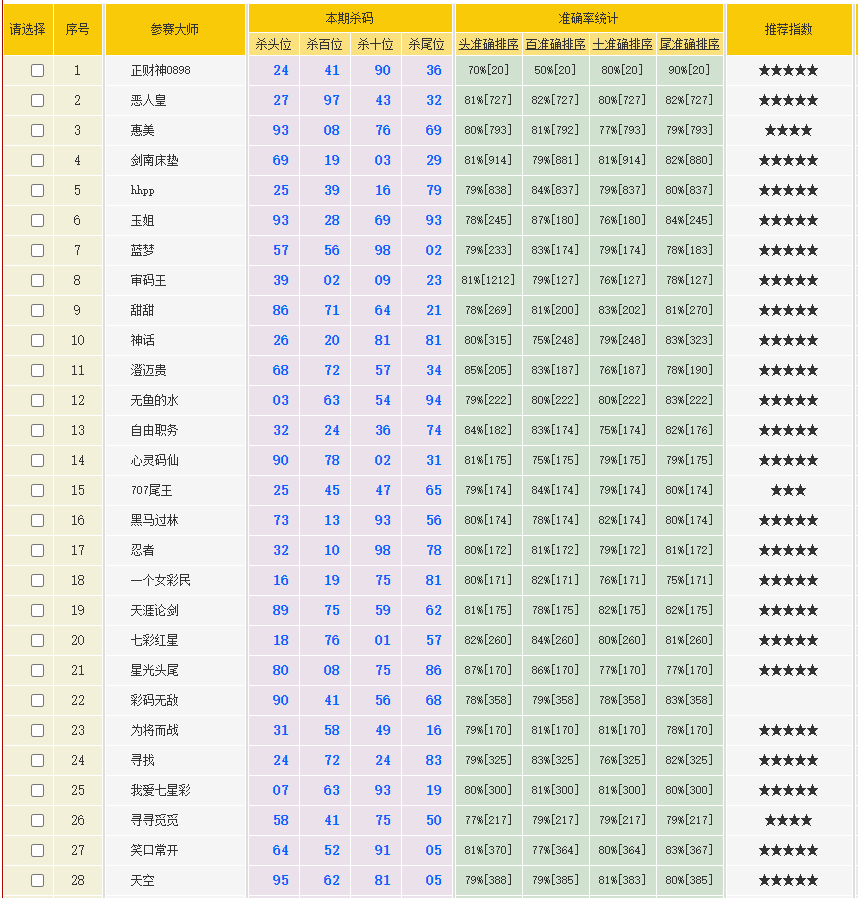Viewport: 858px width, 898px height.
Task: Click the star rating for 审码王
Action: point(788,280)
